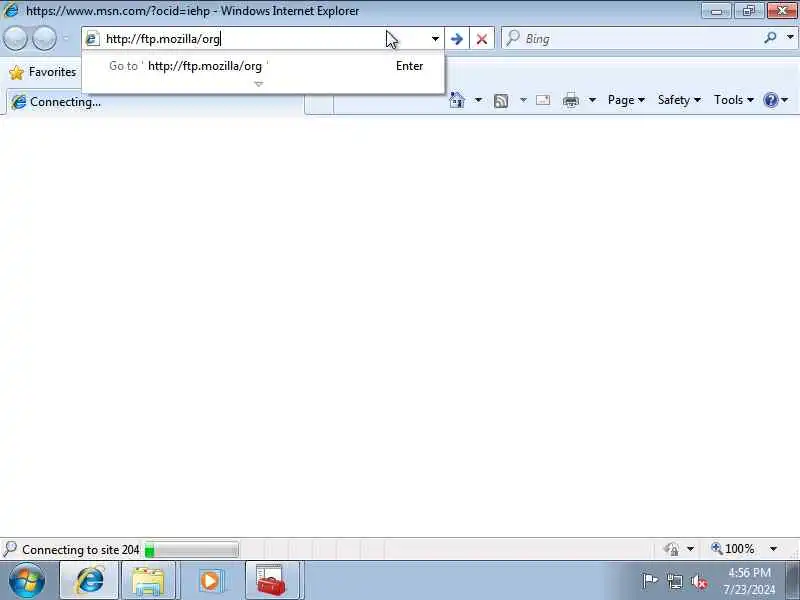Screen dimensions: 800x600
Task: Click the Internet Explorer taskbar icon
Action: [89, 581]
